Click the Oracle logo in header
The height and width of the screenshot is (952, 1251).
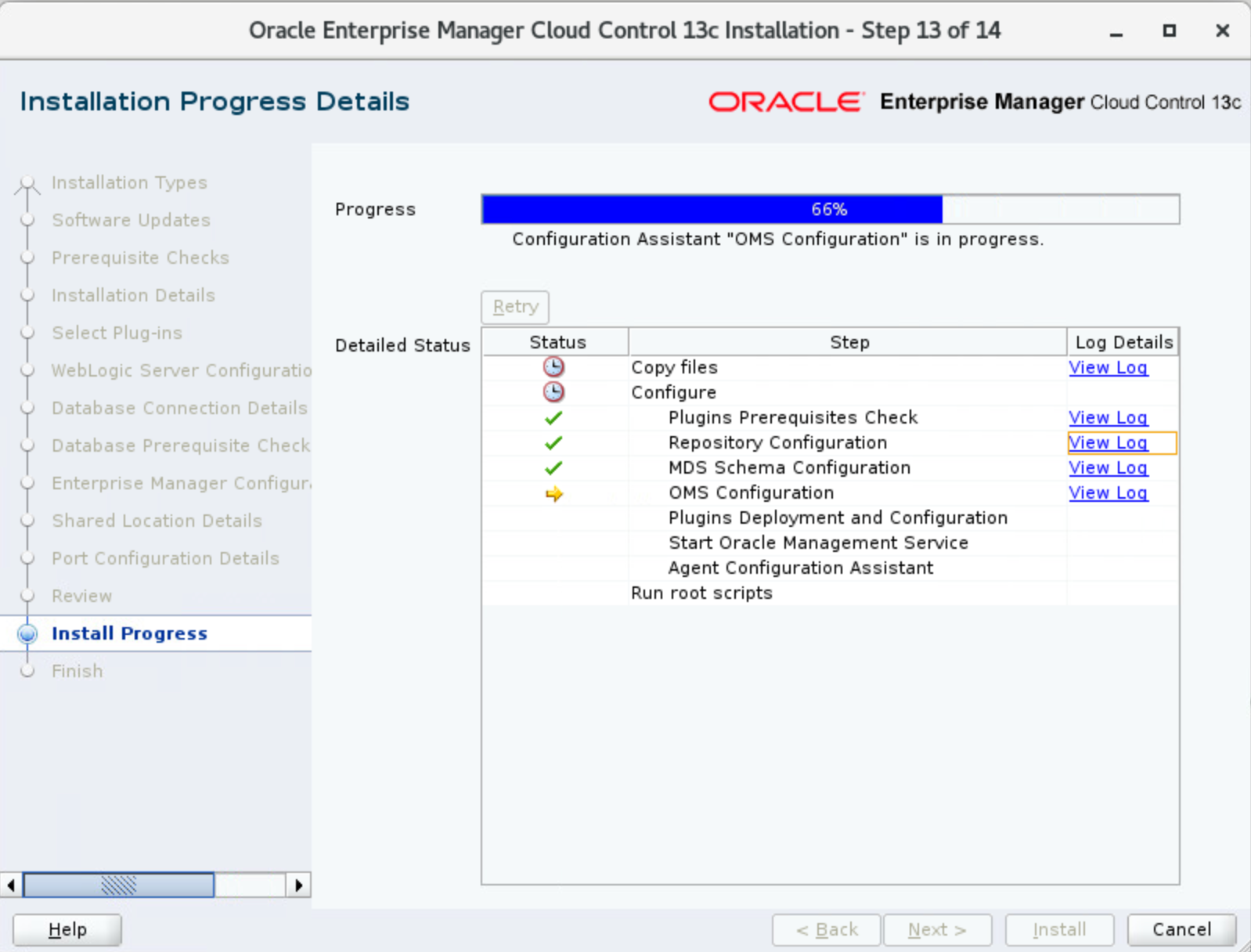(786, 102)
